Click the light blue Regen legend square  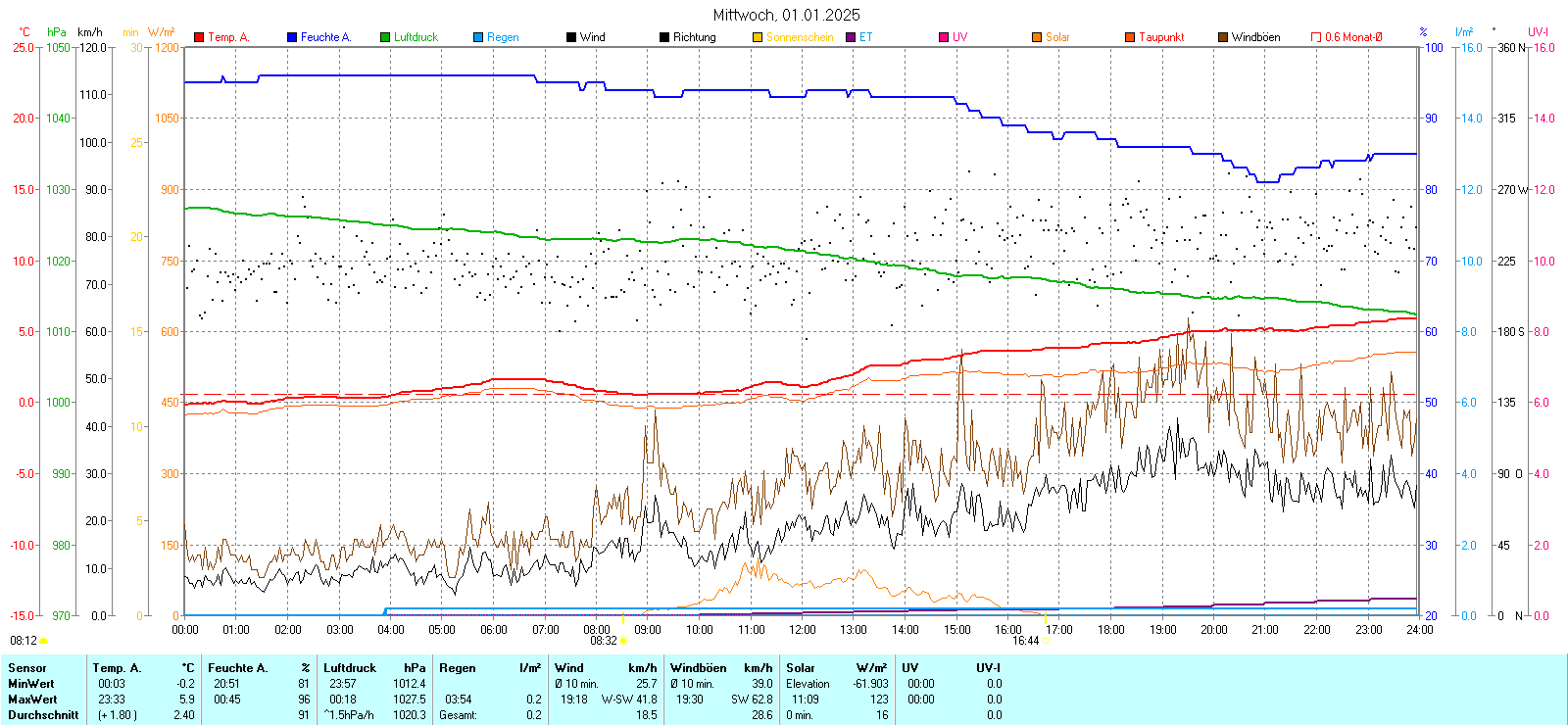click(x=478, y=37)
